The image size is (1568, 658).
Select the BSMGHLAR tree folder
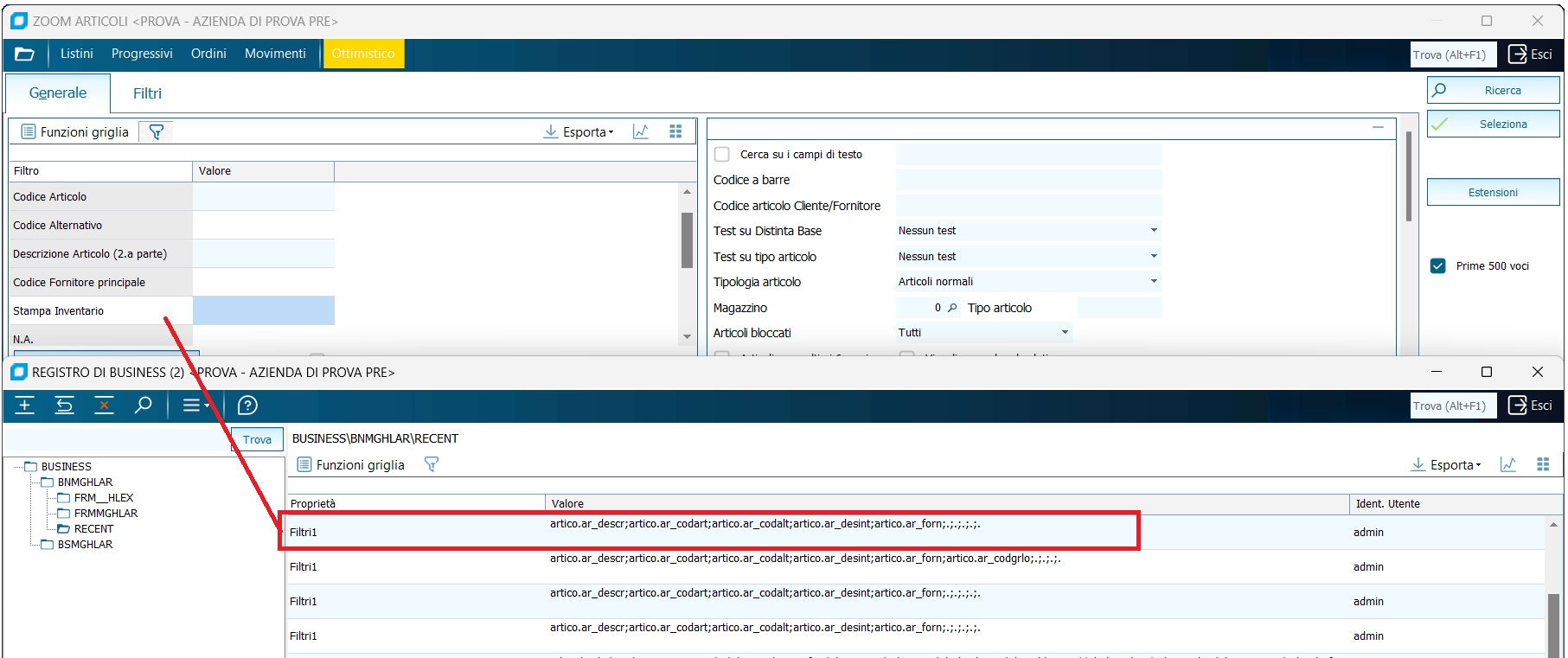[x=85, y=544]
